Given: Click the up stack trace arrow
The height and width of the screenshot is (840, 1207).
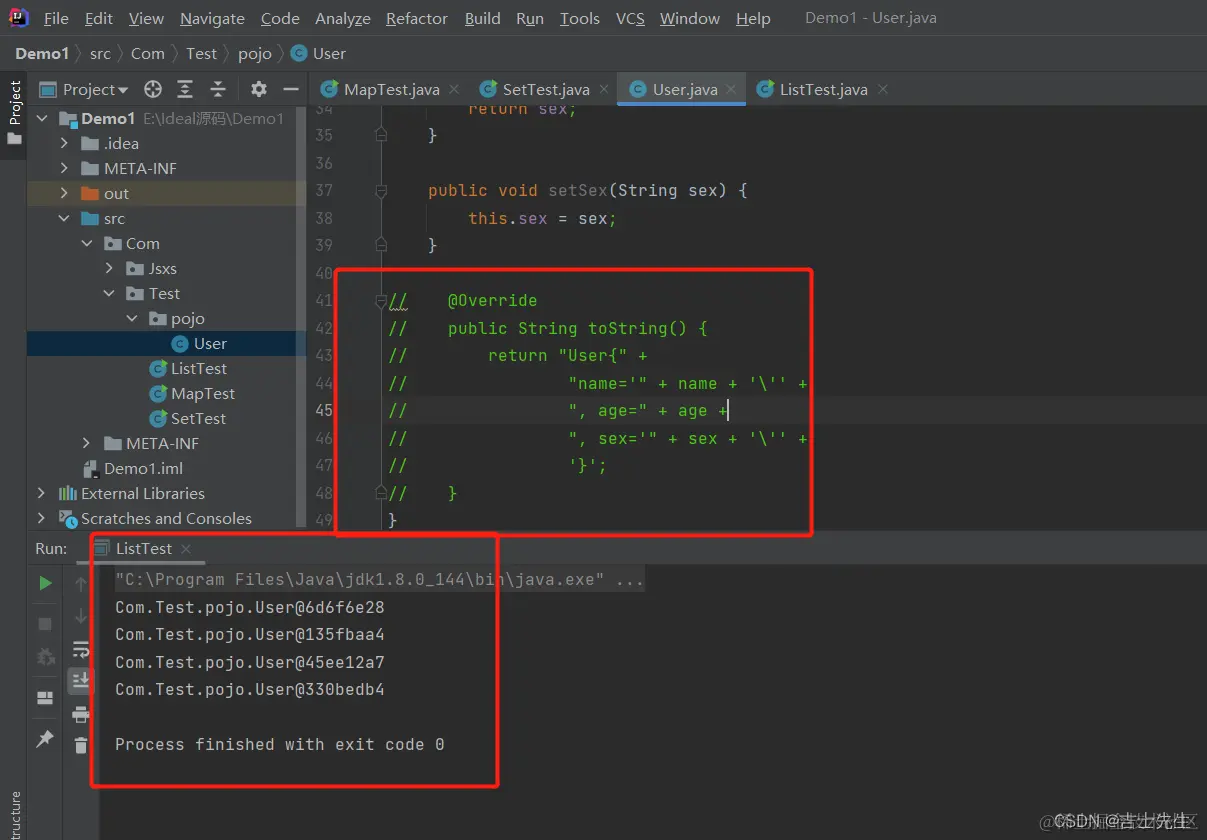Looking at the screenshot, I should tap(81, 585).
